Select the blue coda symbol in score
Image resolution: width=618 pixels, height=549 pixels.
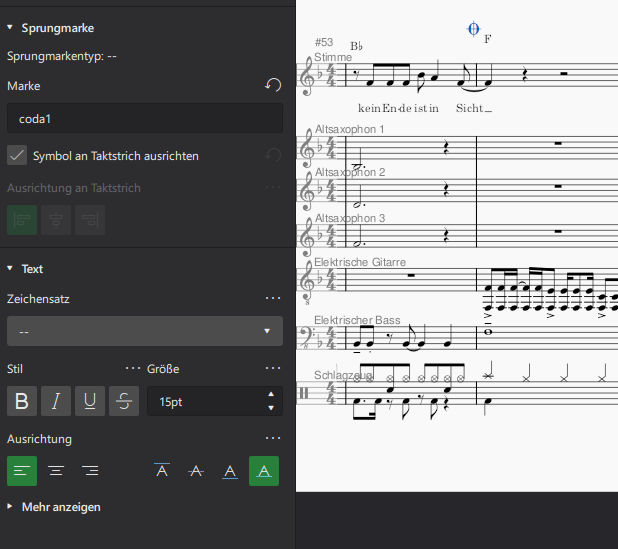474,29
